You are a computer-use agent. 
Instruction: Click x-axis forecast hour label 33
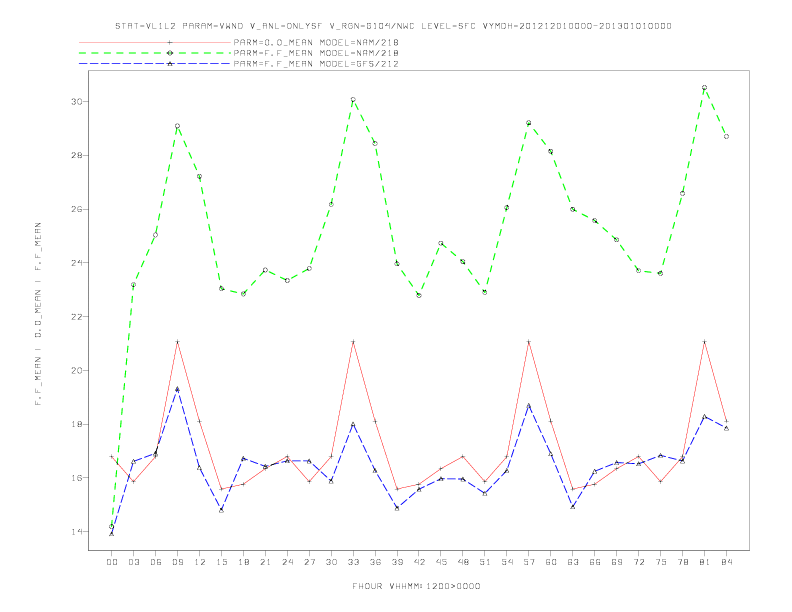(353, 562)
